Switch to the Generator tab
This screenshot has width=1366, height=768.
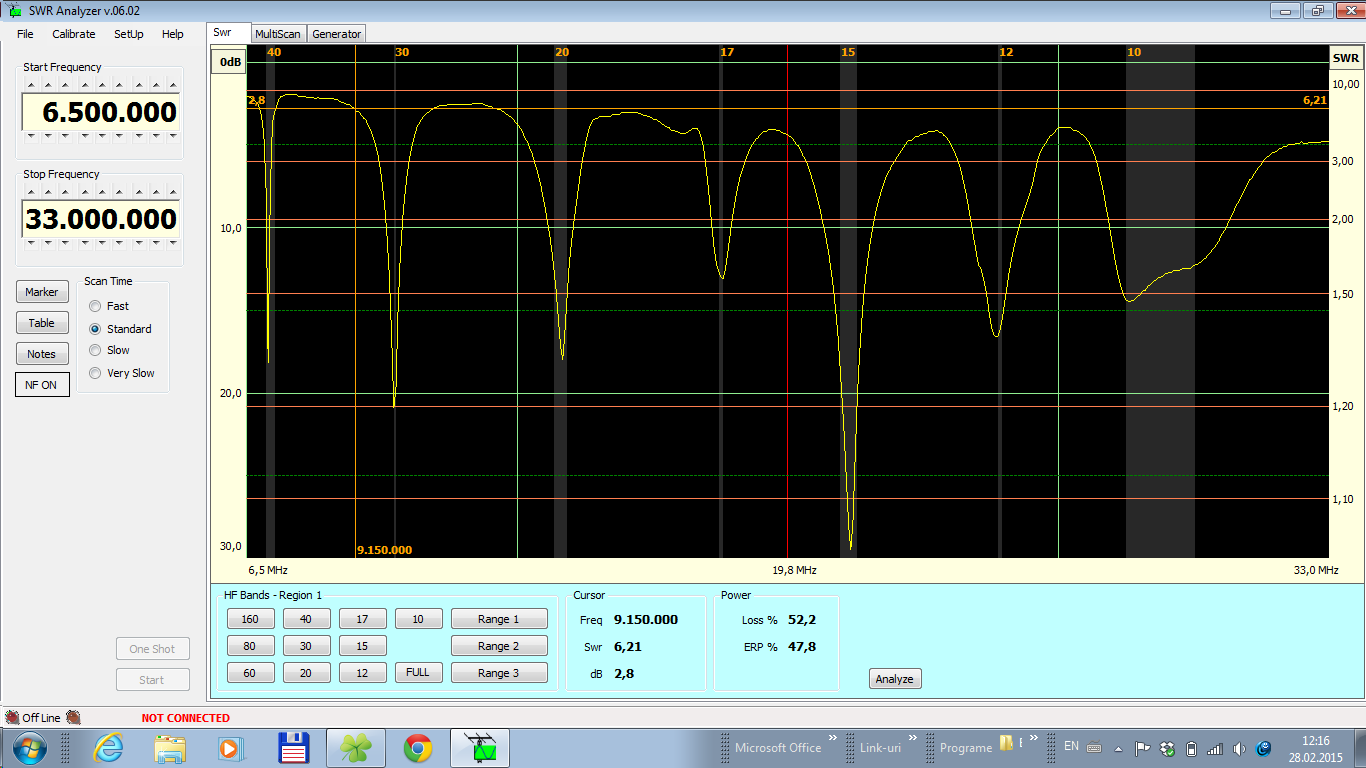[336, 34]
